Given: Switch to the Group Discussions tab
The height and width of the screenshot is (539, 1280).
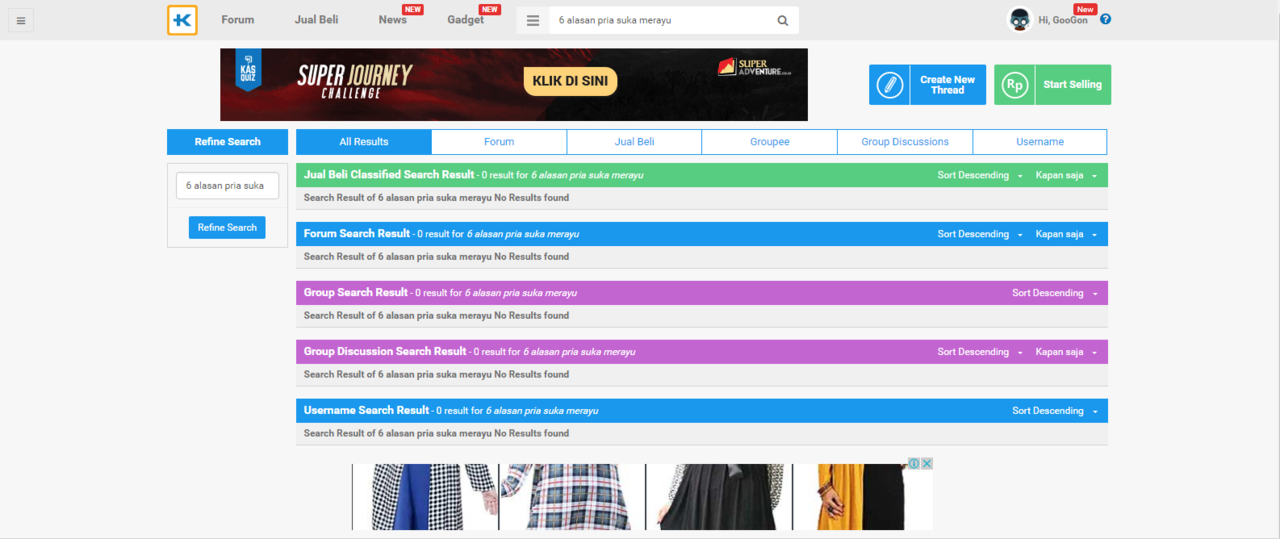Looking at the screenshot, I should (x=905, y=142).
